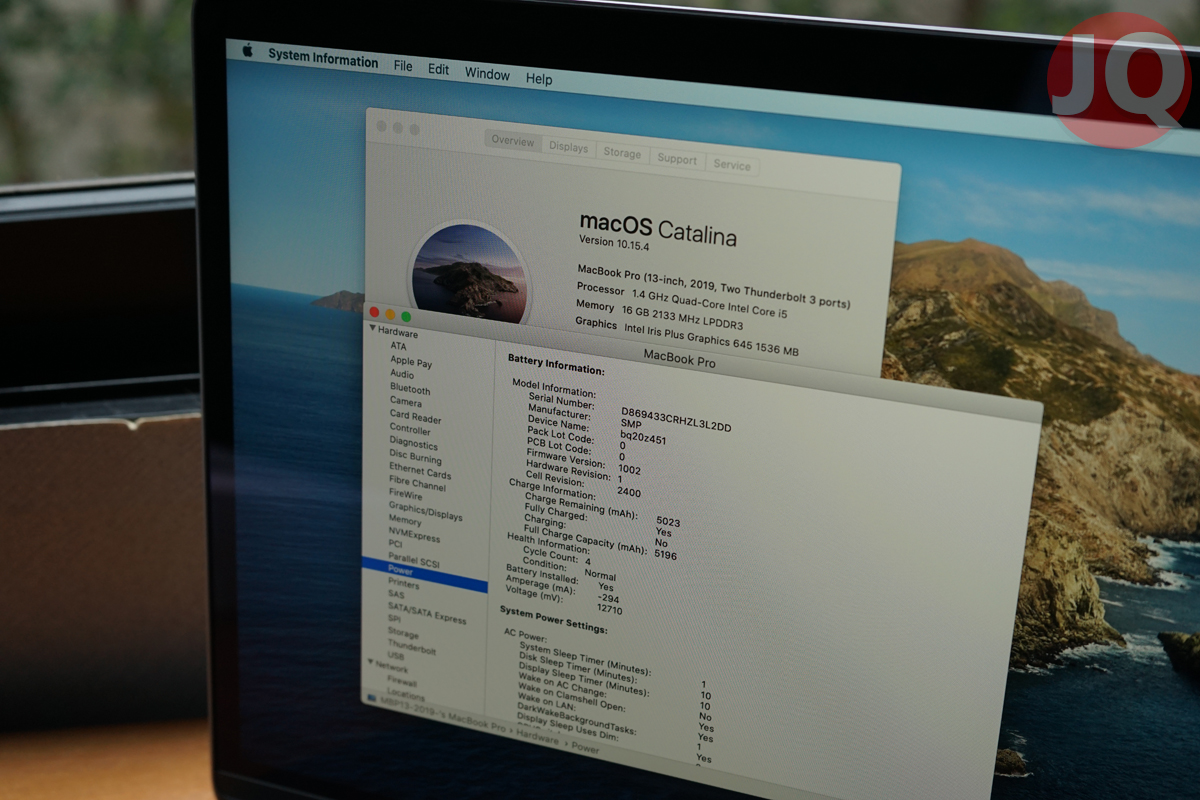This screenshot has height=800, width=1200.
Task: Click the amperage value -294
Action: [x=610, y=598]
